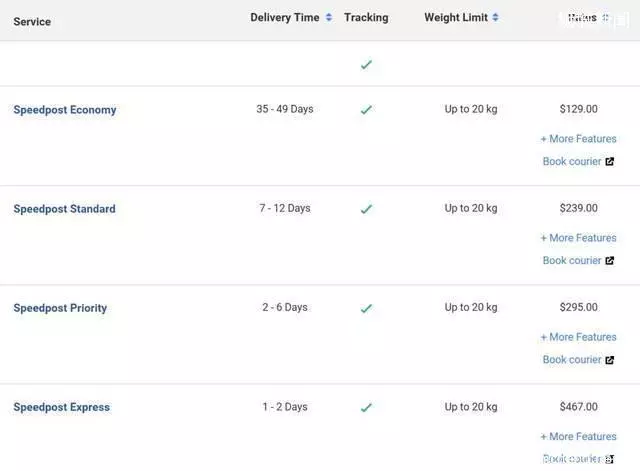Sort by Rates arrows icon
Screen dimensions: 640x471
pos(605,18)
